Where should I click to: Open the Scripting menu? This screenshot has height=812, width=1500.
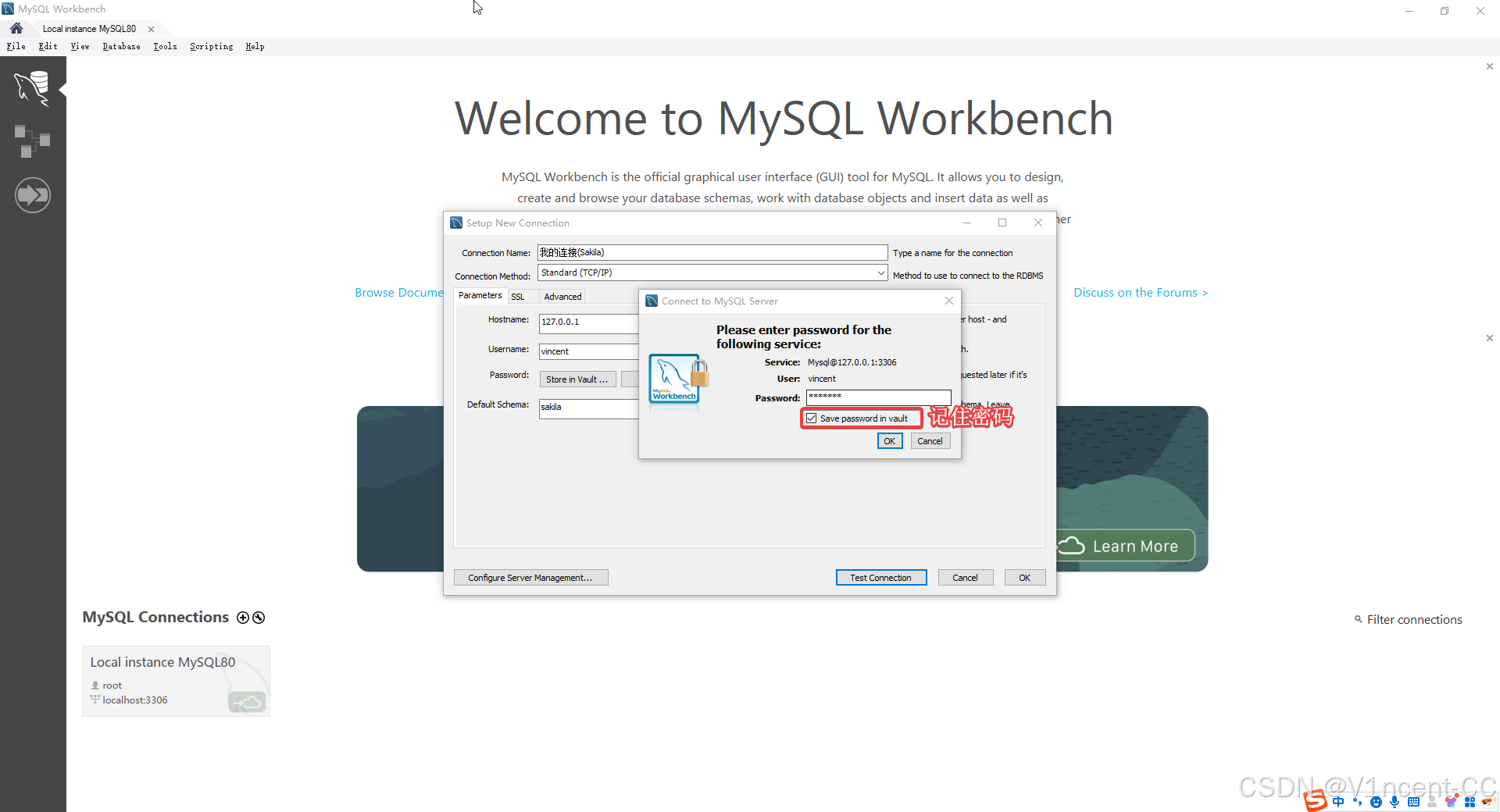(x=212, y=47)
